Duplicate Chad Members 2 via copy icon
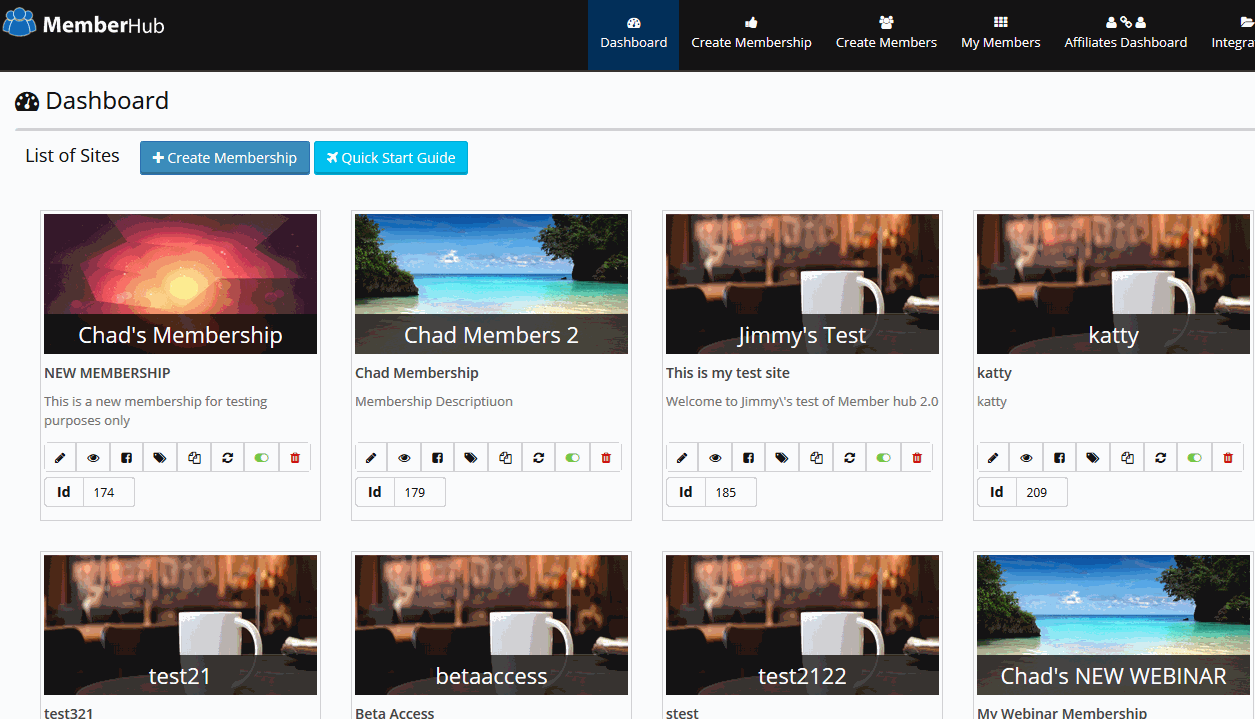 tap(505, 457)
